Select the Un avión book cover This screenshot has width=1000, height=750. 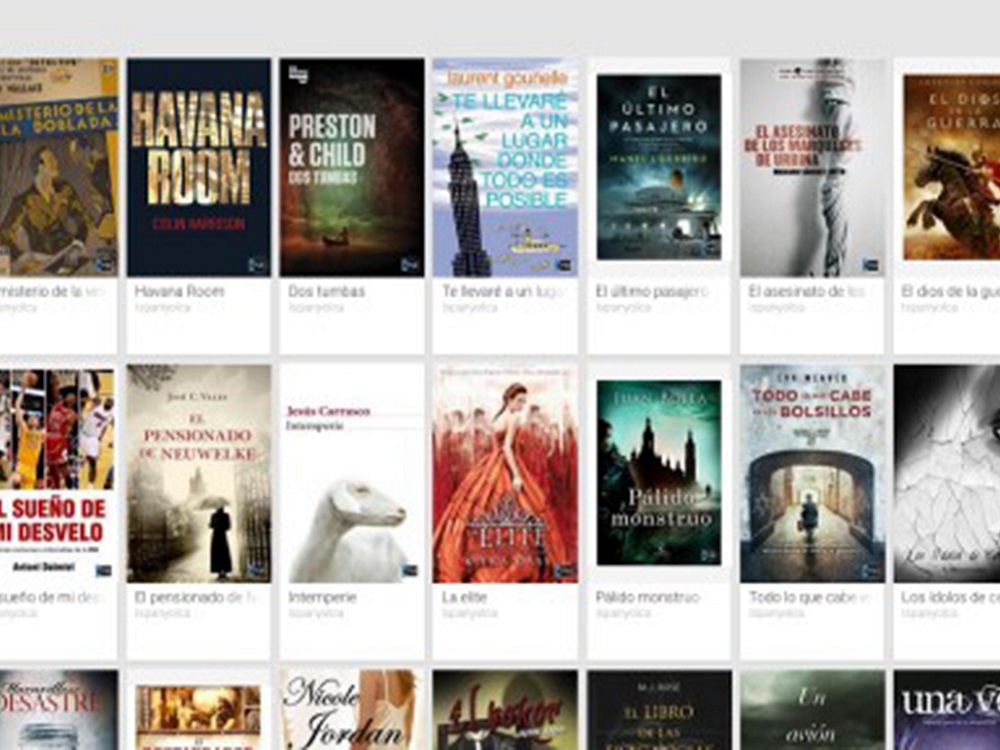[x=812, y=710]
